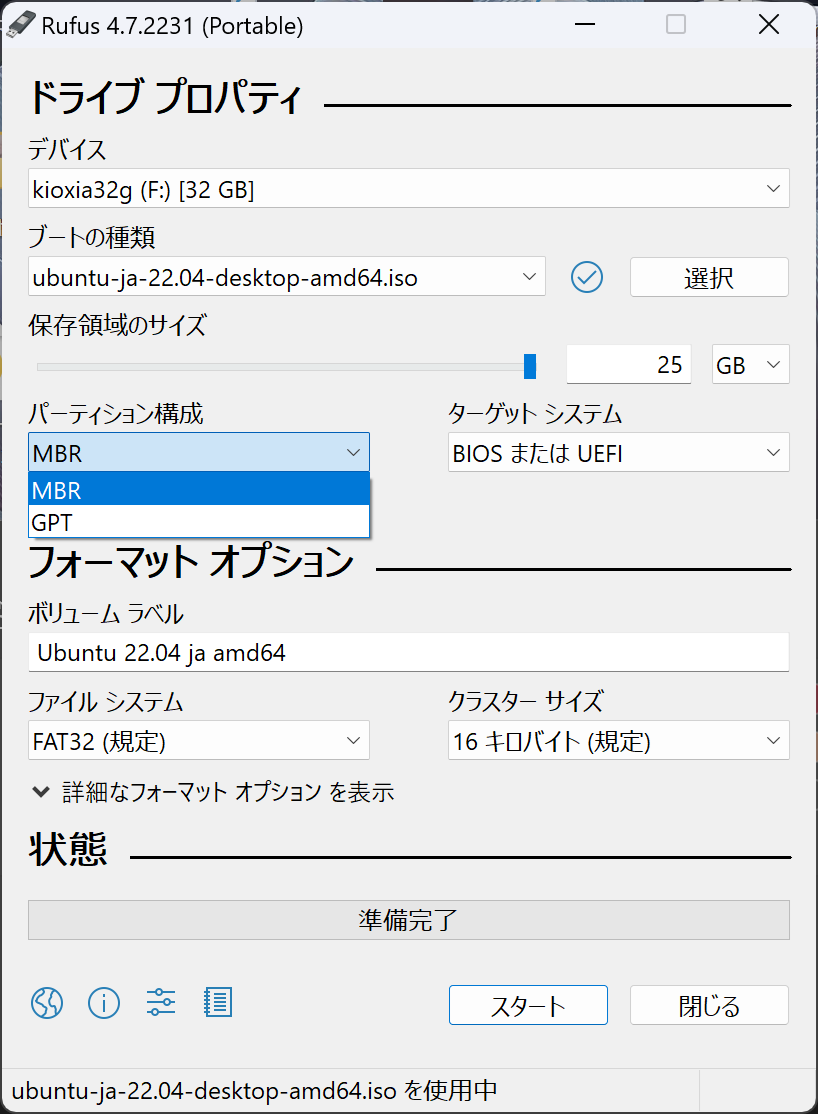This screenshot has width=818, height=1114.
Task: Expand 詳細なフォーマット オプション を表示
Action: click(213, 791)
